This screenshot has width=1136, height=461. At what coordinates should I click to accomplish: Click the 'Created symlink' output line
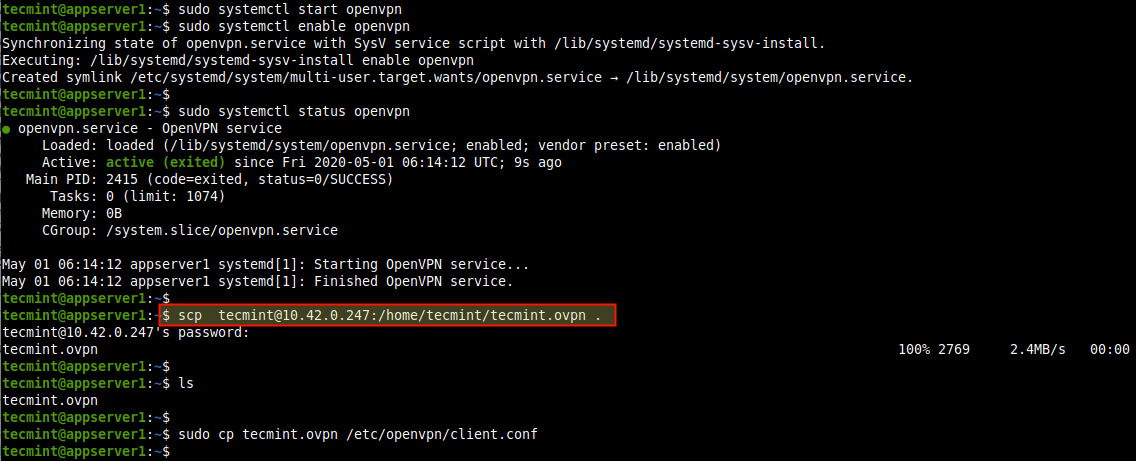(458, 77)
